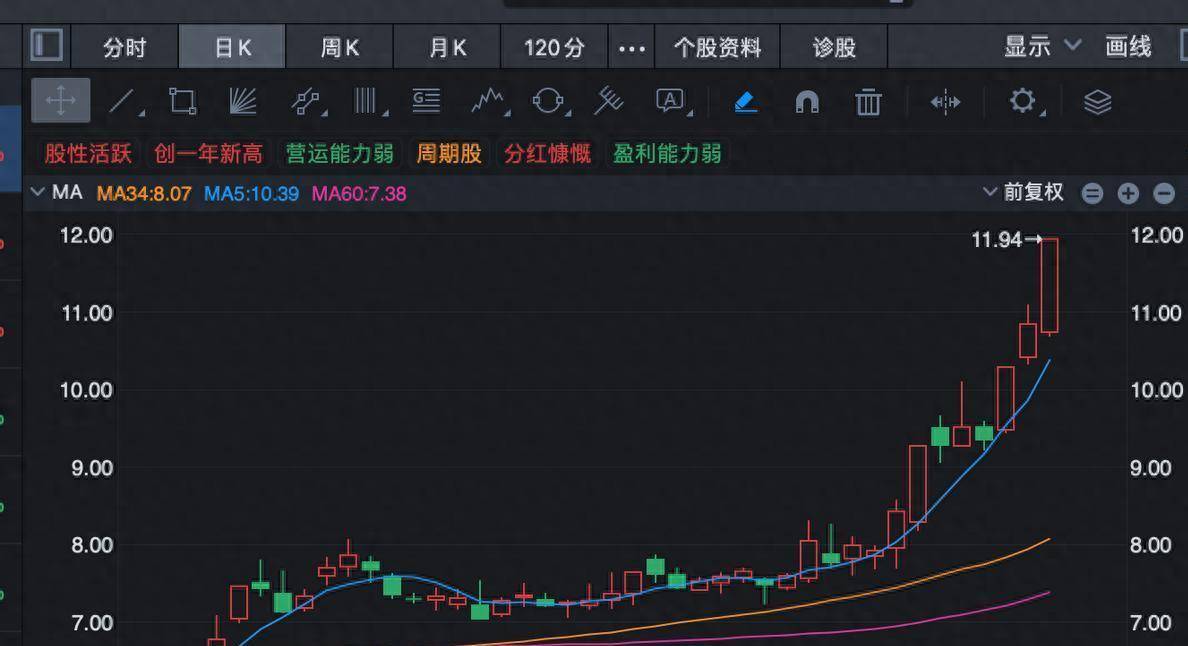Click the 营运能力弱 tag
The image size is (1188, 646).
339,154
